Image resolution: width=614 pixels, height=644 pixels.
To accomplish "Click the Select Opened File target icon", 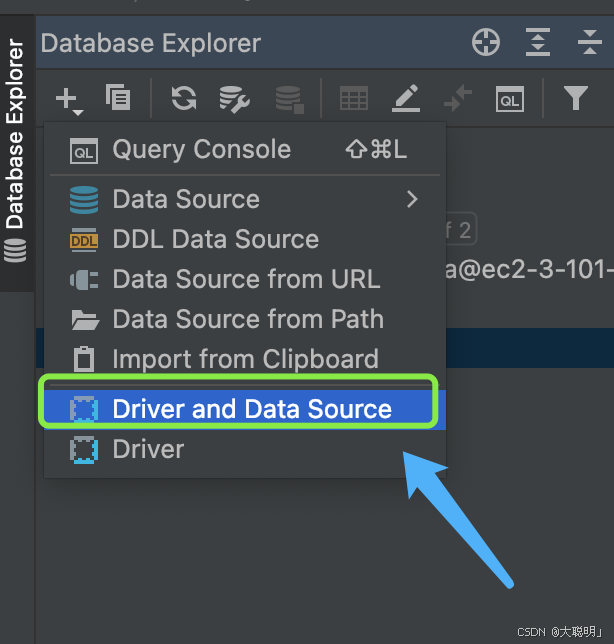I will (486, 43).
